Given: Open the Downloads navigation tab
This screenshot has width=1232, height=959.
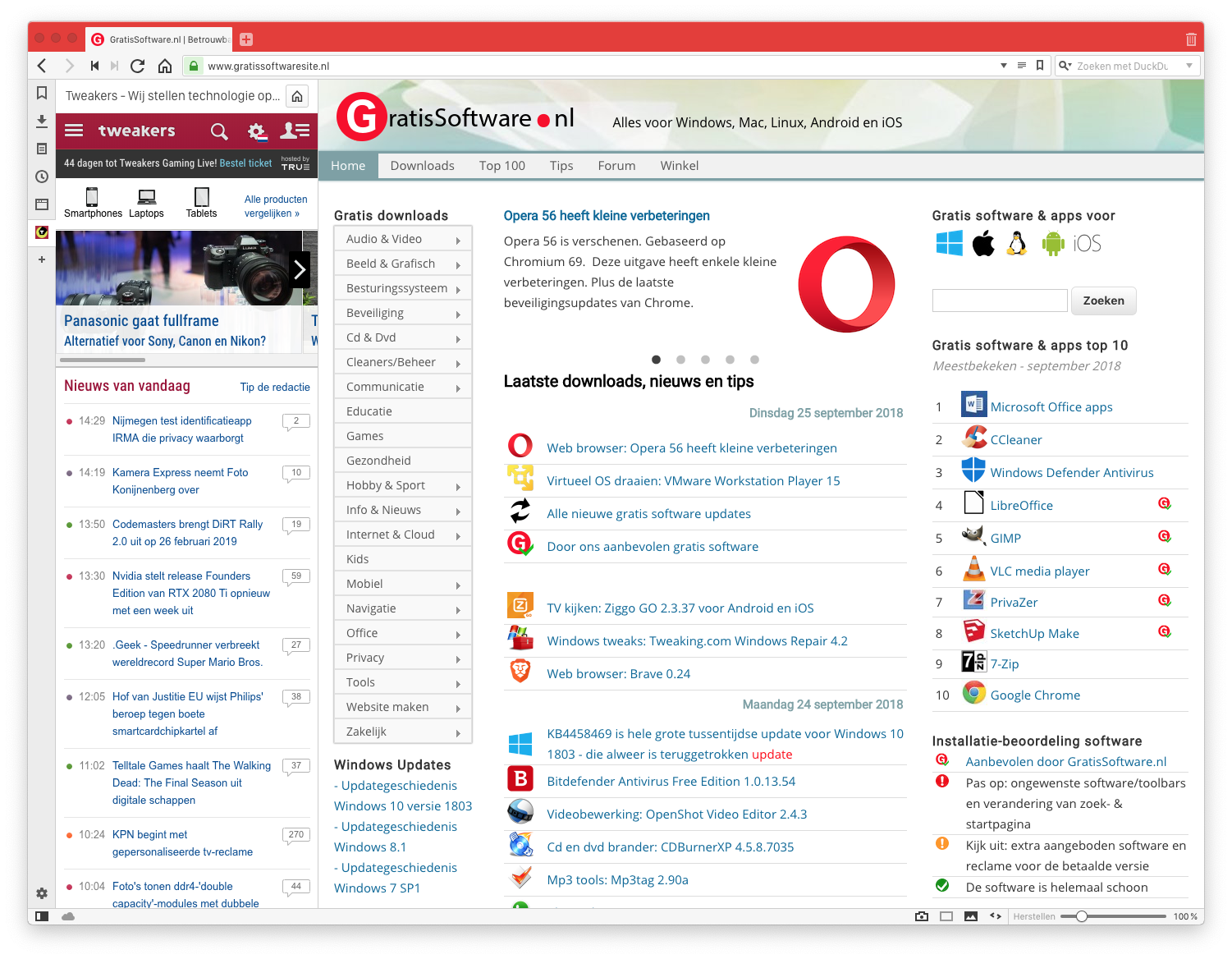Looking at the screenshot, I should coord(422,166).
